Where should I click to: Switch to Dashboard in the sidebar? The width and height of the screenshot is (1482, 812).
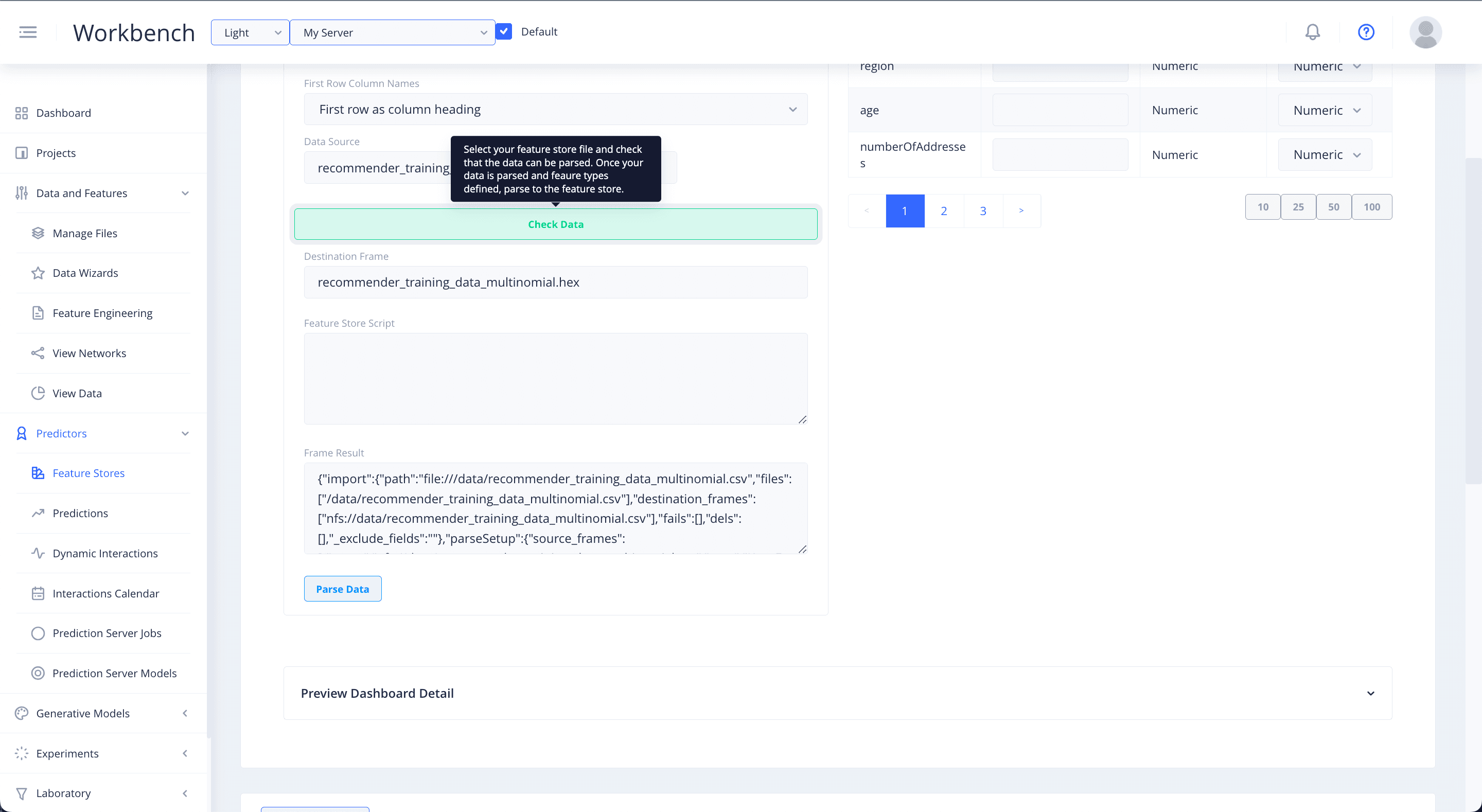tap(63, 113)
